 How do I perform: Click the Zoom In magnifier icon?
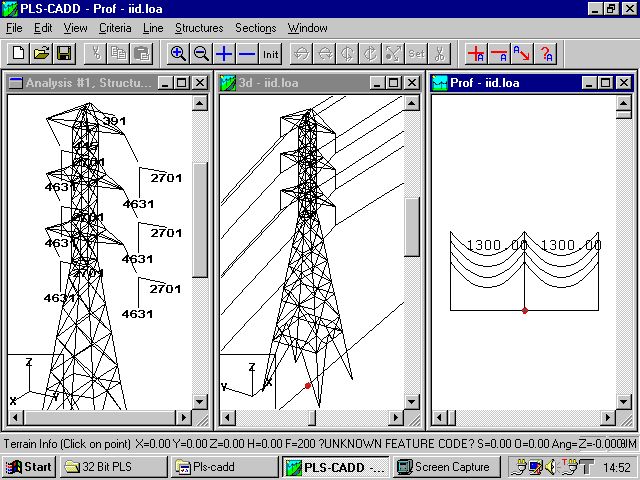178,53
